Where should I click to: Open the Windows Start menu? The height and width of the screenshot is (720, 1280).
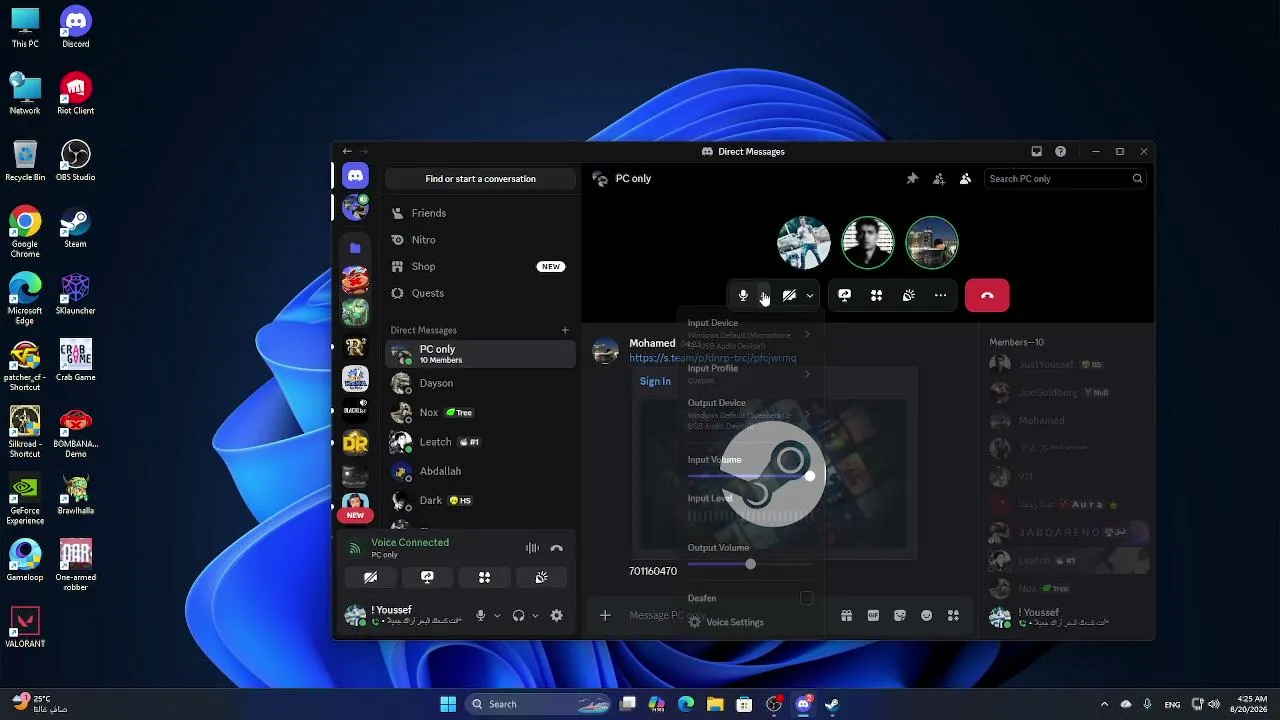pos(448,704)
